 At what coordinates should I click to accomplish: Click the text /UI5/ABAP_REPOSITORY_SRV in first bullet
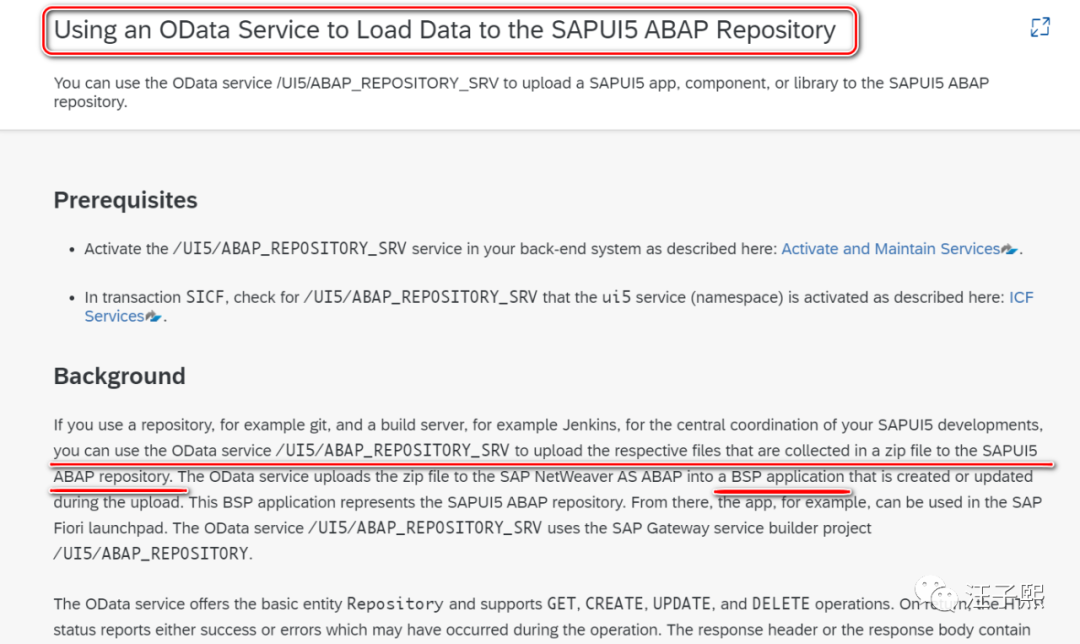click(289, 249)
